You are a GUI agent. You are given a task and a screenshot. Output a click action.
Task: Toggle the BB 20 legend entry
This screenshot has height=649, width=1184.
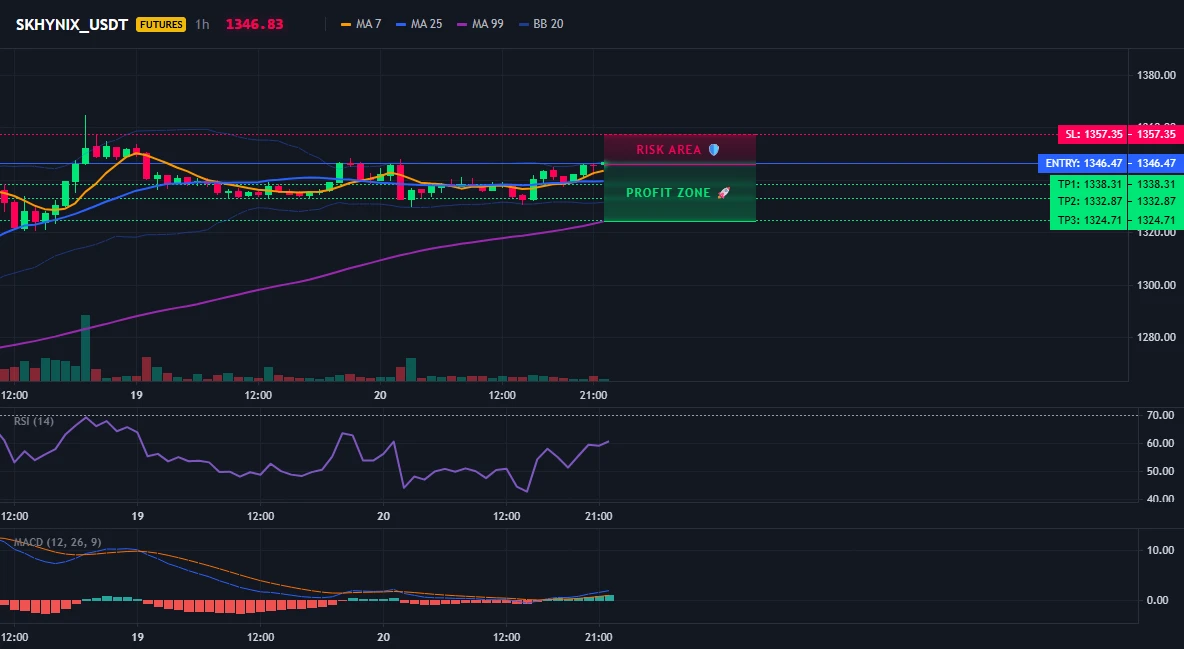pos(541,24)
